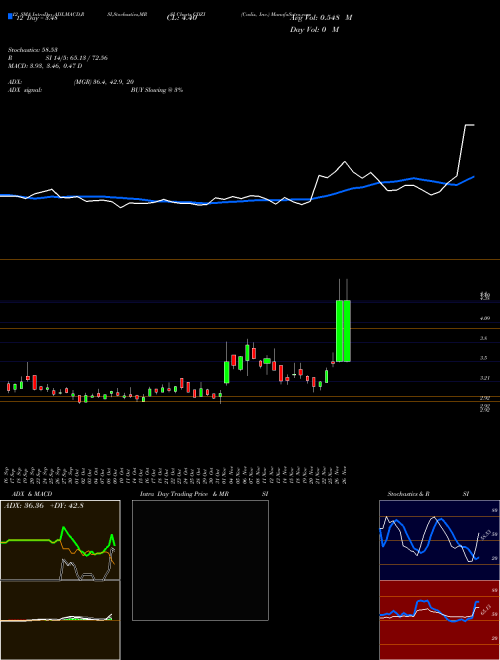Open the empty Intra Day Trading Price panel

point(200,560)
